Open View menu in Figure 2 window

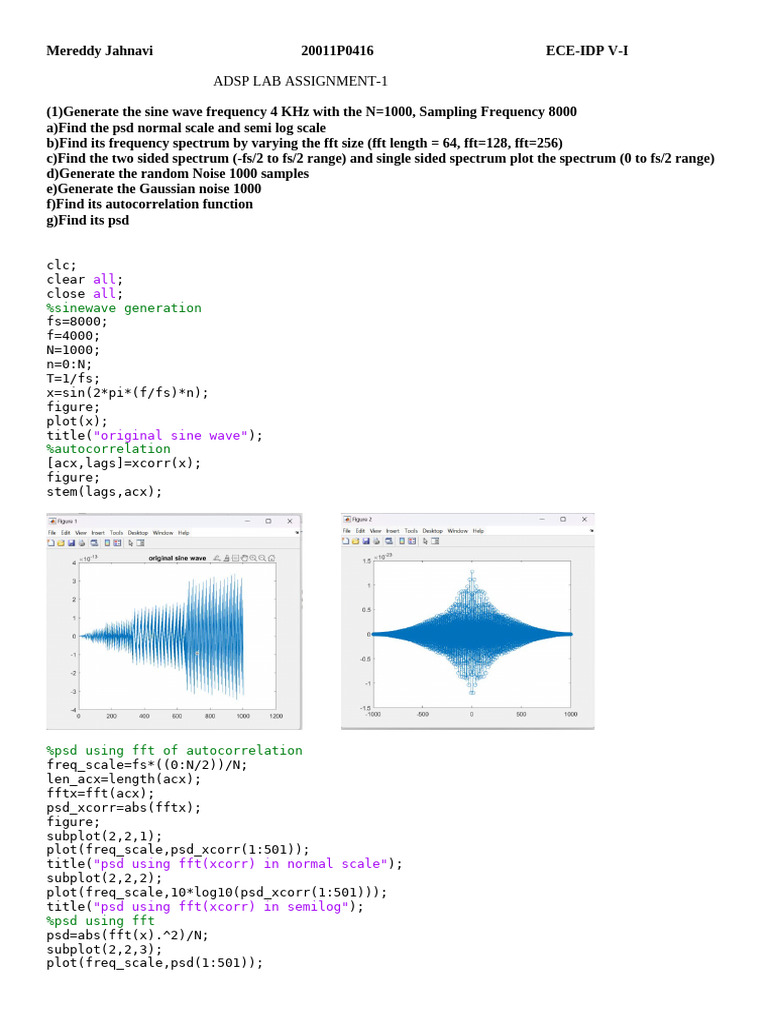coord(376,531)
